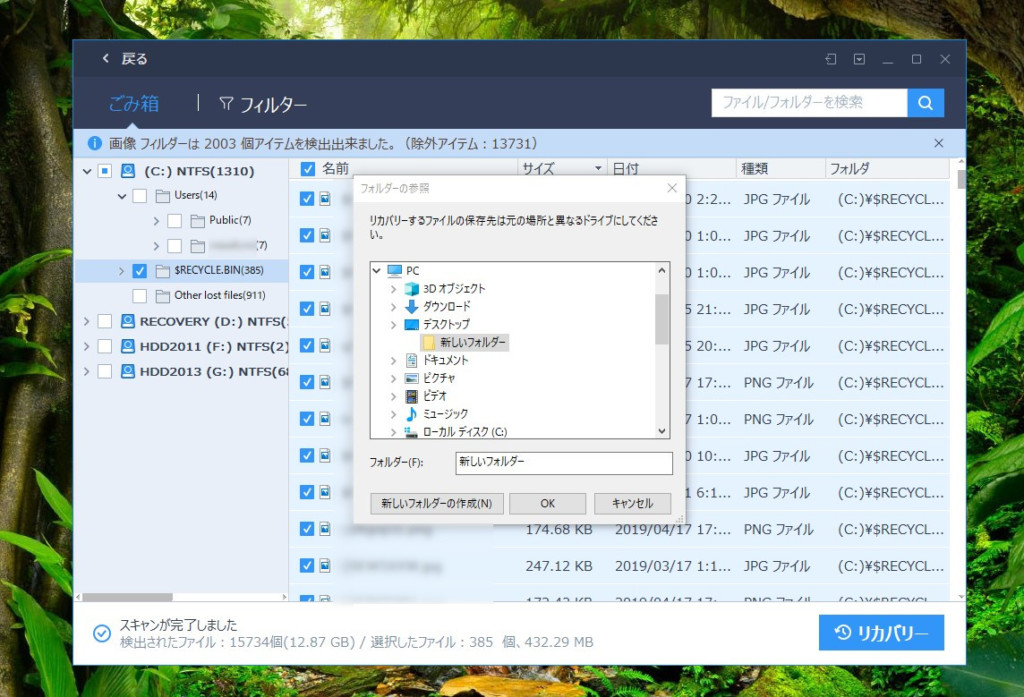Click the リカバリー recover button
Screen dimensions: 1024x697
pos(881,632)
